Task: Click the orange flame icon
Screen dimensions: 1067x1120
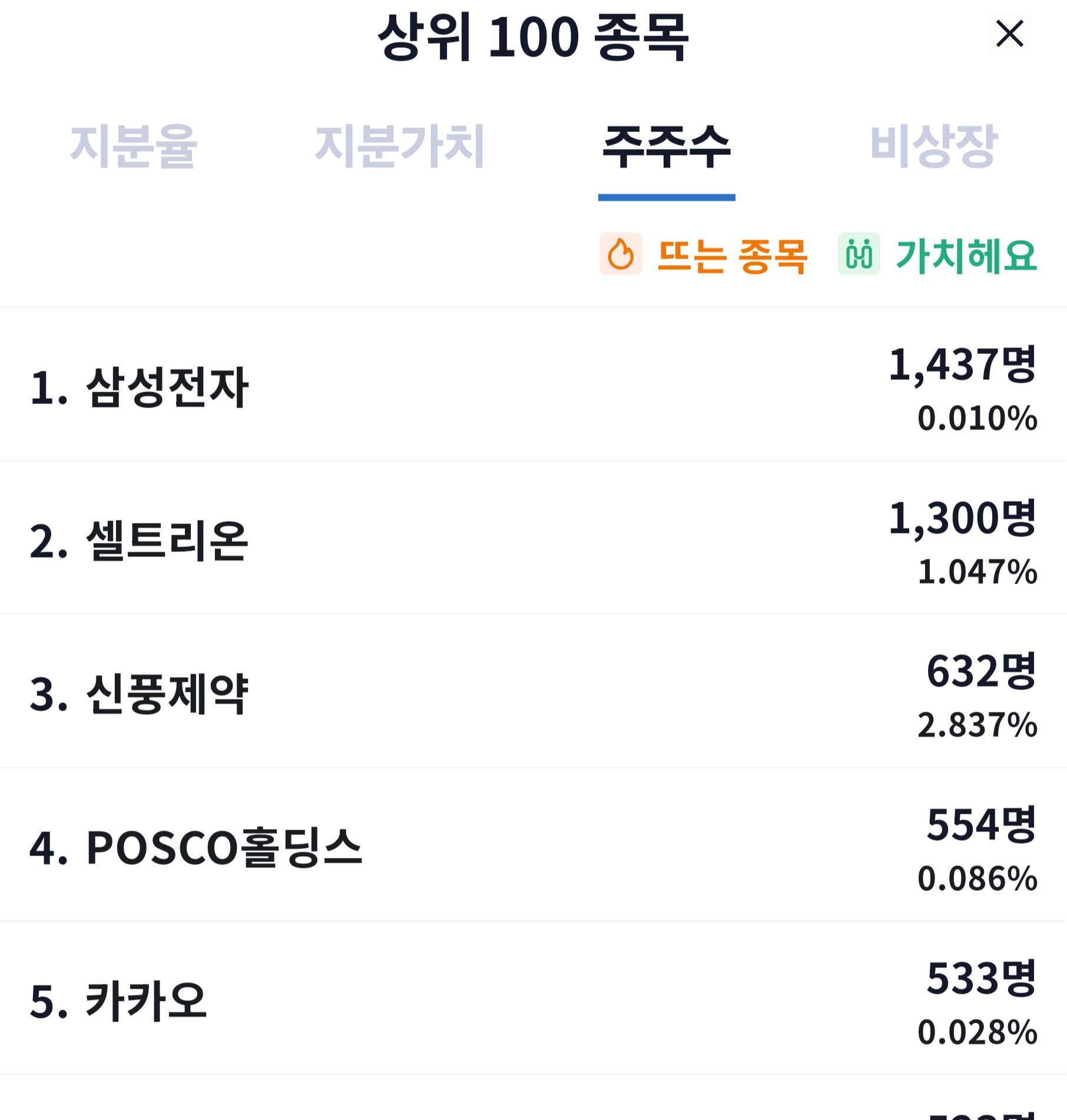Action: 621,254
